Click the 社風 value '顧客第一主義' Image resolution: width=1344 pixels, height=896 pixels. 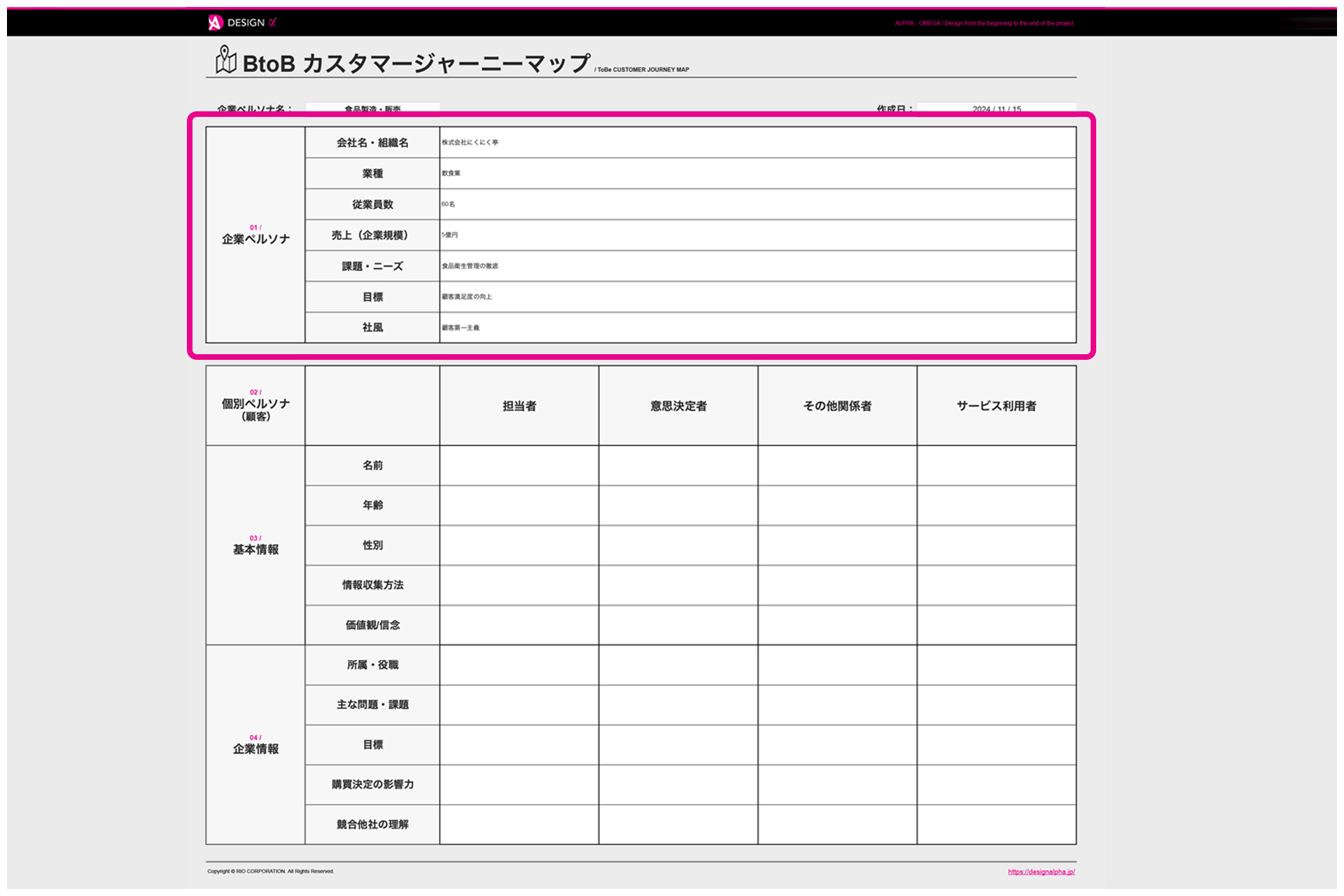(x=461, y=328)
